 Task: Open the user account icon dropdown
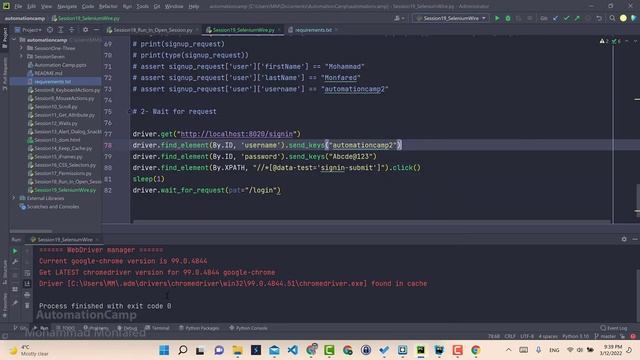[399, 18]
